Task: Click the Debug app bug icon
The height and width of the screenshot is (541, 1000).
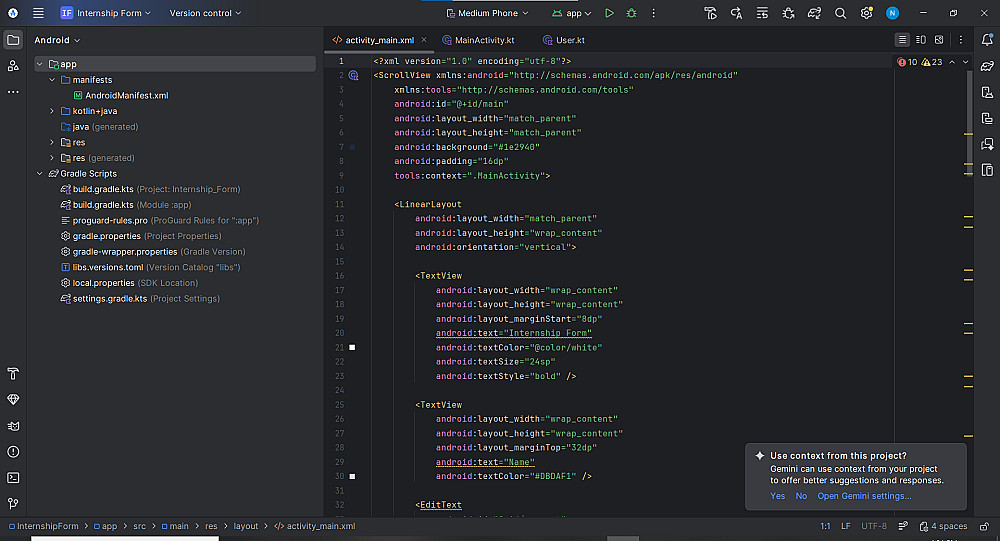Action: pos(631,13)
